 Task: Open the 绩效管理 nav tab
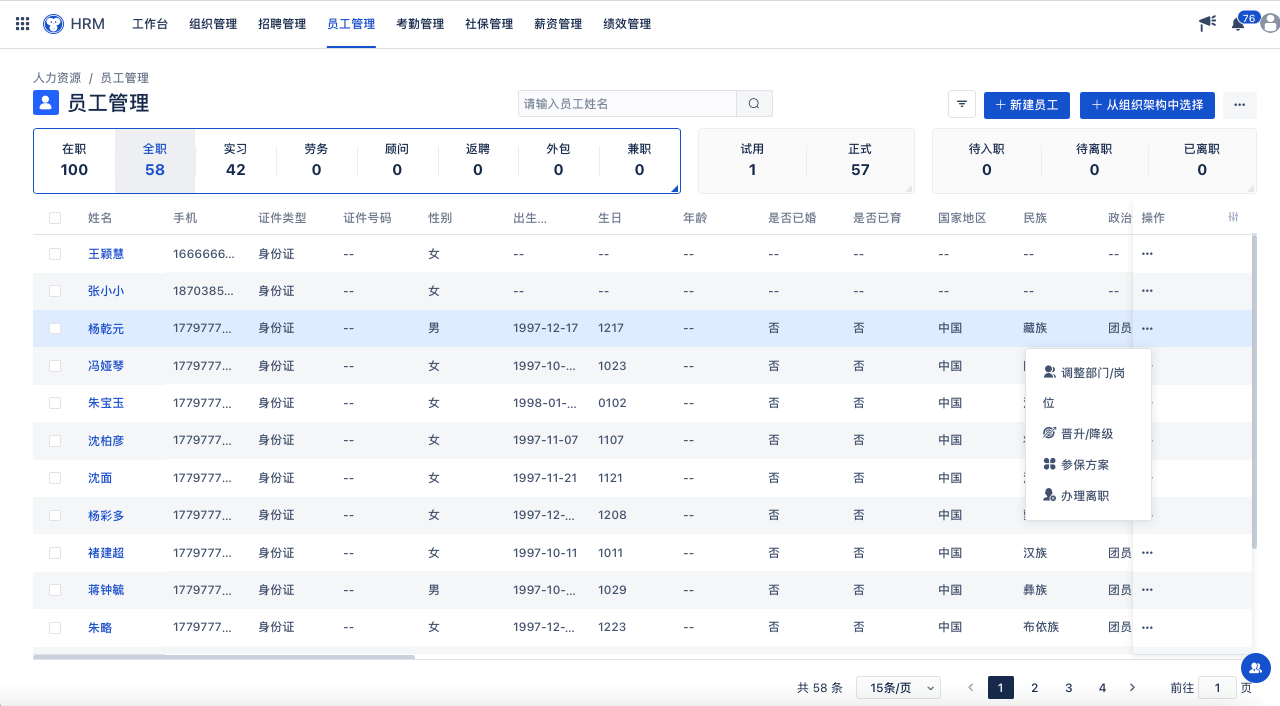coord(627,24)
